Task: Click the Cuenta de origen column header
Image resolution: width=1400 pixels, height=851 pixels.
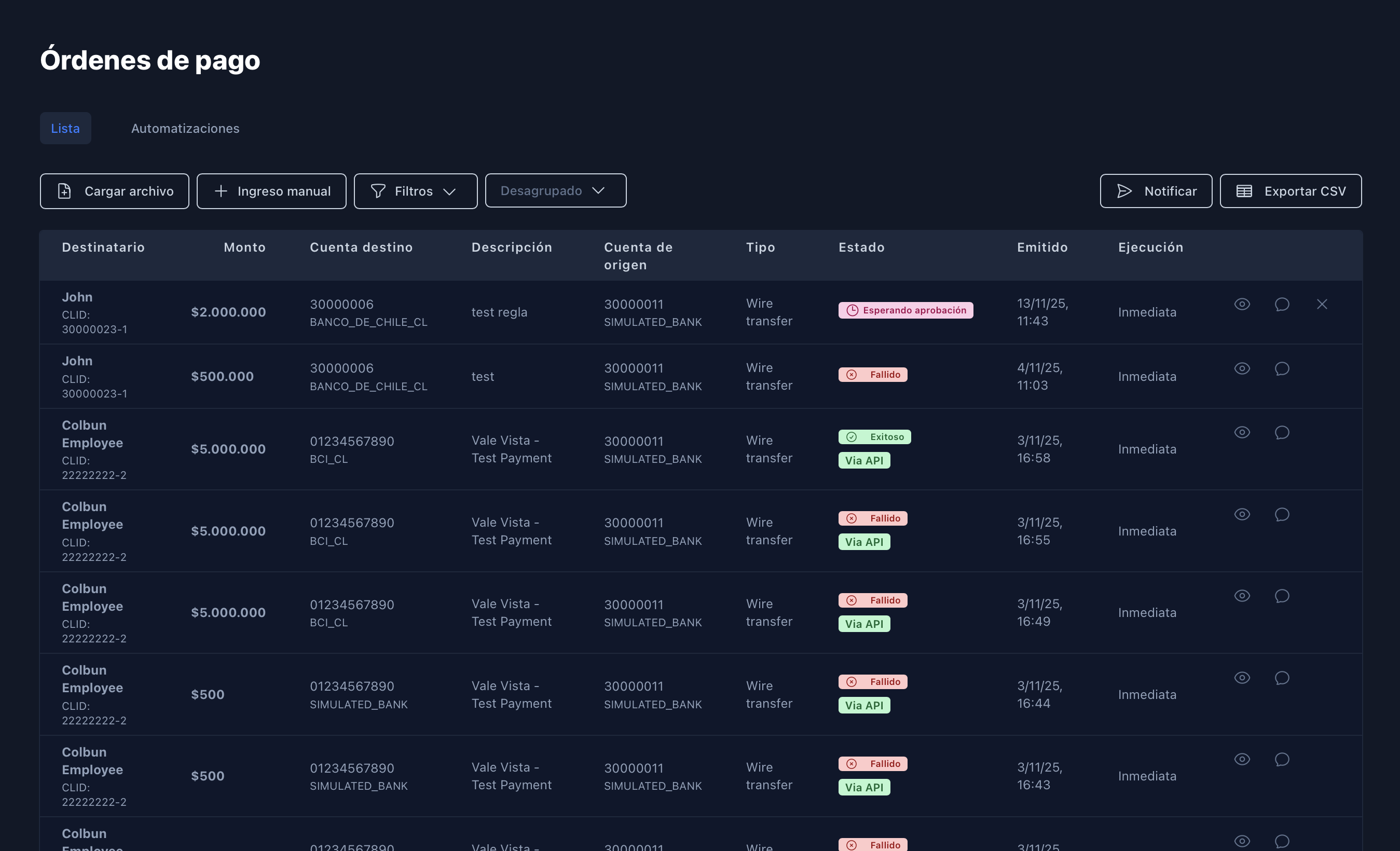Action: tap(638, 256)
